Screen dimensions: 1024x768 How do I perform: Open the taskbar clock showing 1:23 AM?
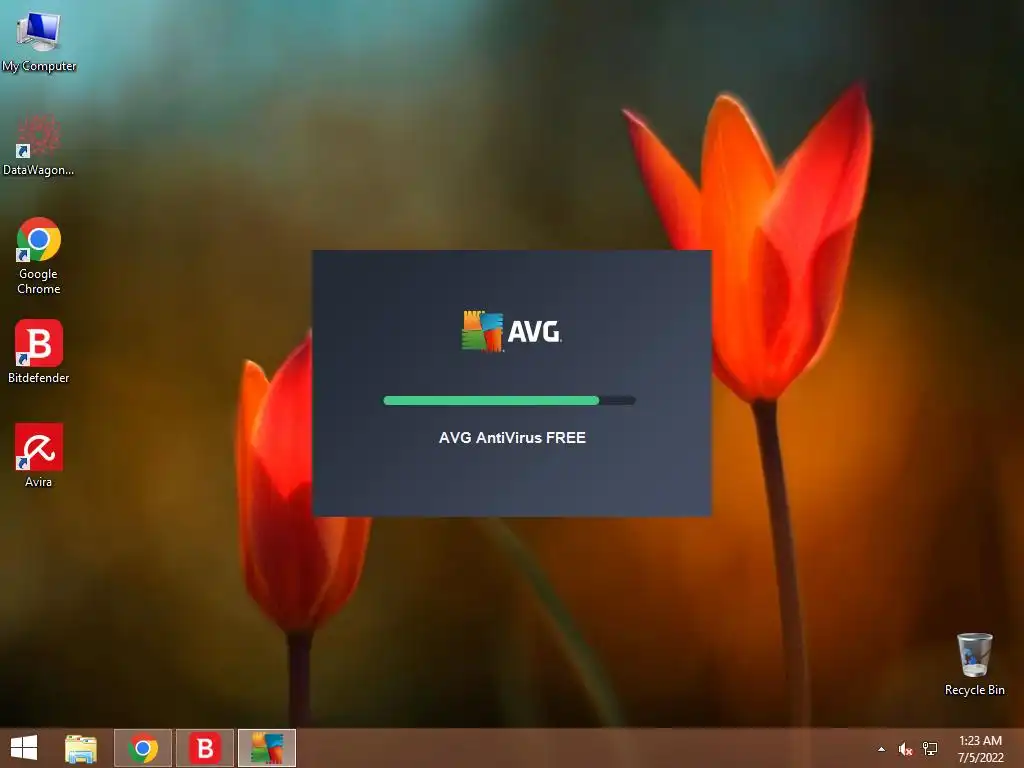click(x=980, y=748)
